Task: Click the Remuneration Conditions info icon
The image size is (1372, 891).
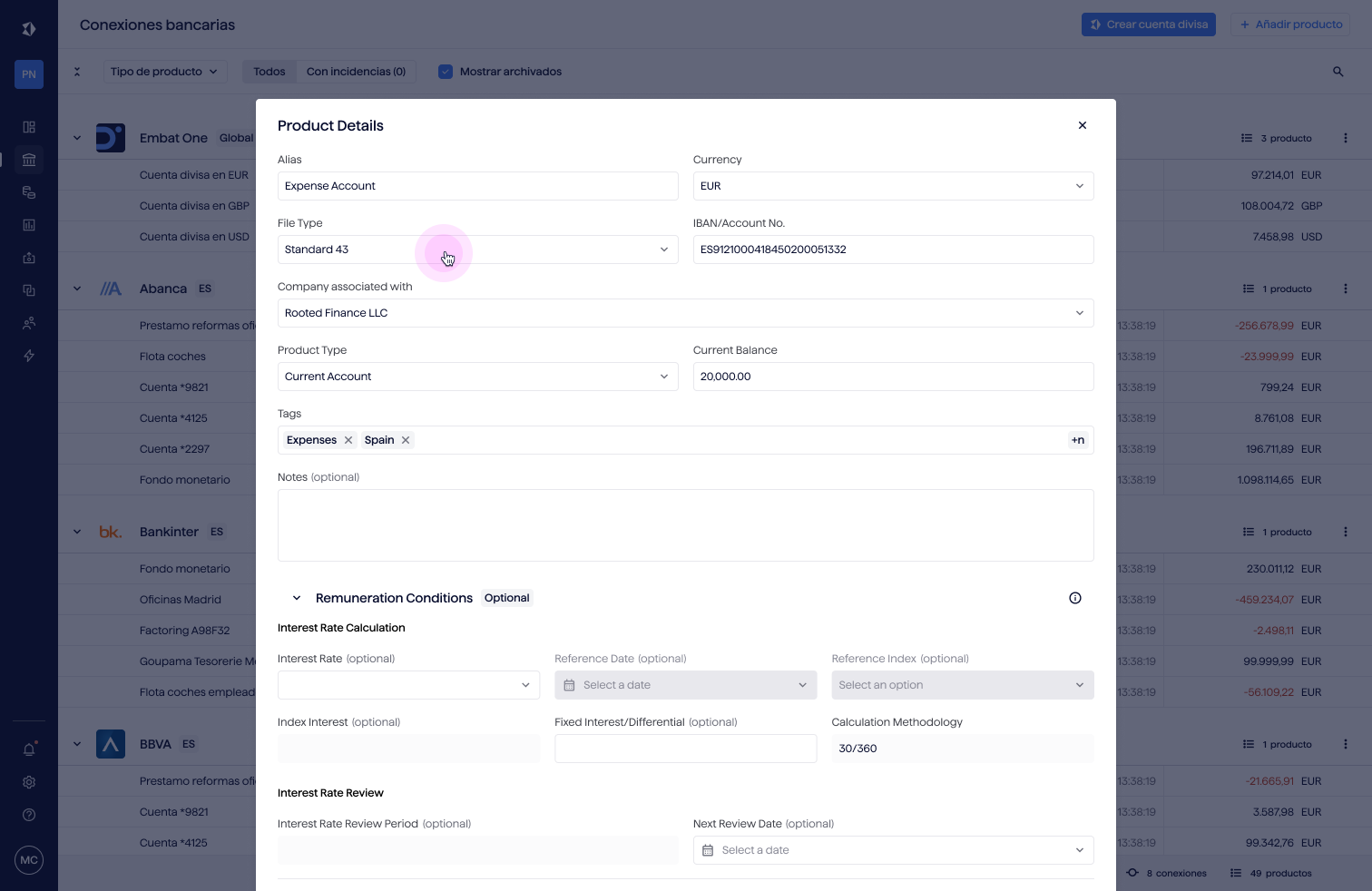Action: (x=1075, y=598)
